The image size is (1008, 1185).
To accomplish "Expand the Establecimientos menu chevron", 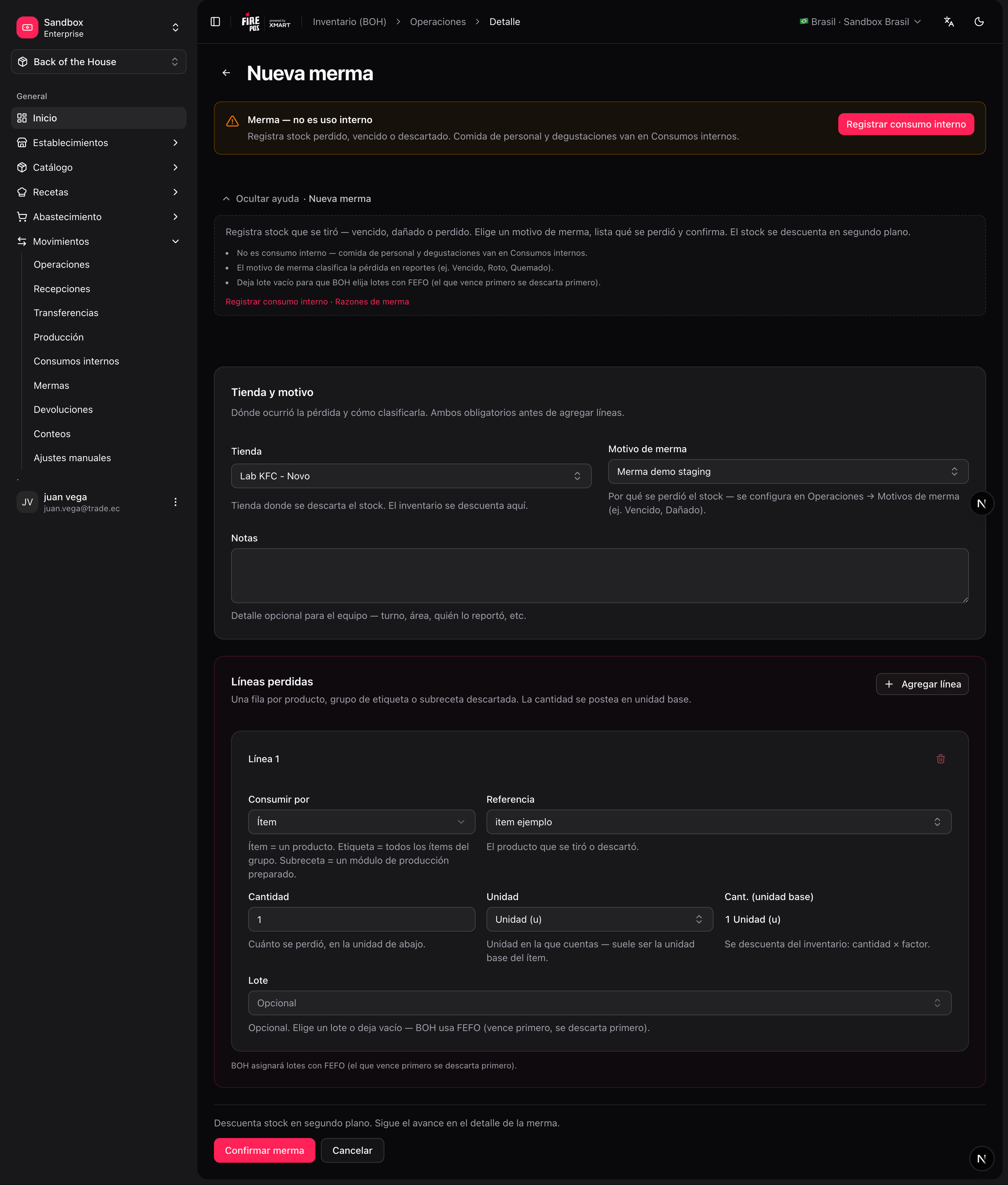I will click(176, 143).
